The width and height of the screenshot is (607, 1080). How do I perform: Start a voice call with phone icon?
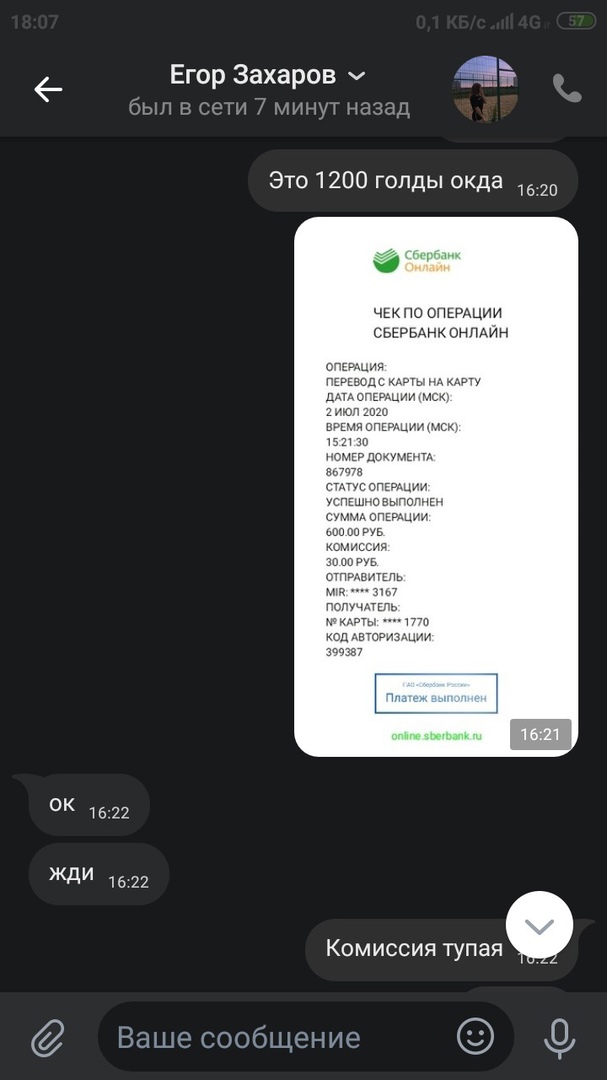coord(567,89)
